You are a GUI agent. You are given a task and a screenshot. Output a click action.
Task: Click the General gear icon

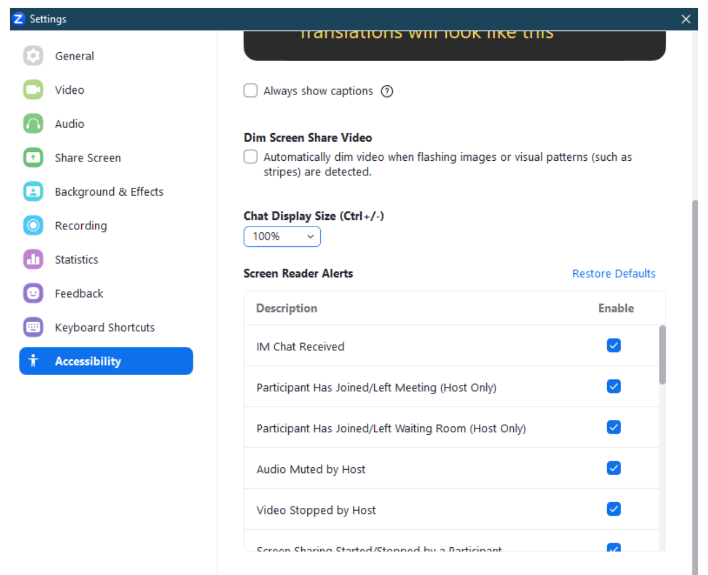pos(33,56)
